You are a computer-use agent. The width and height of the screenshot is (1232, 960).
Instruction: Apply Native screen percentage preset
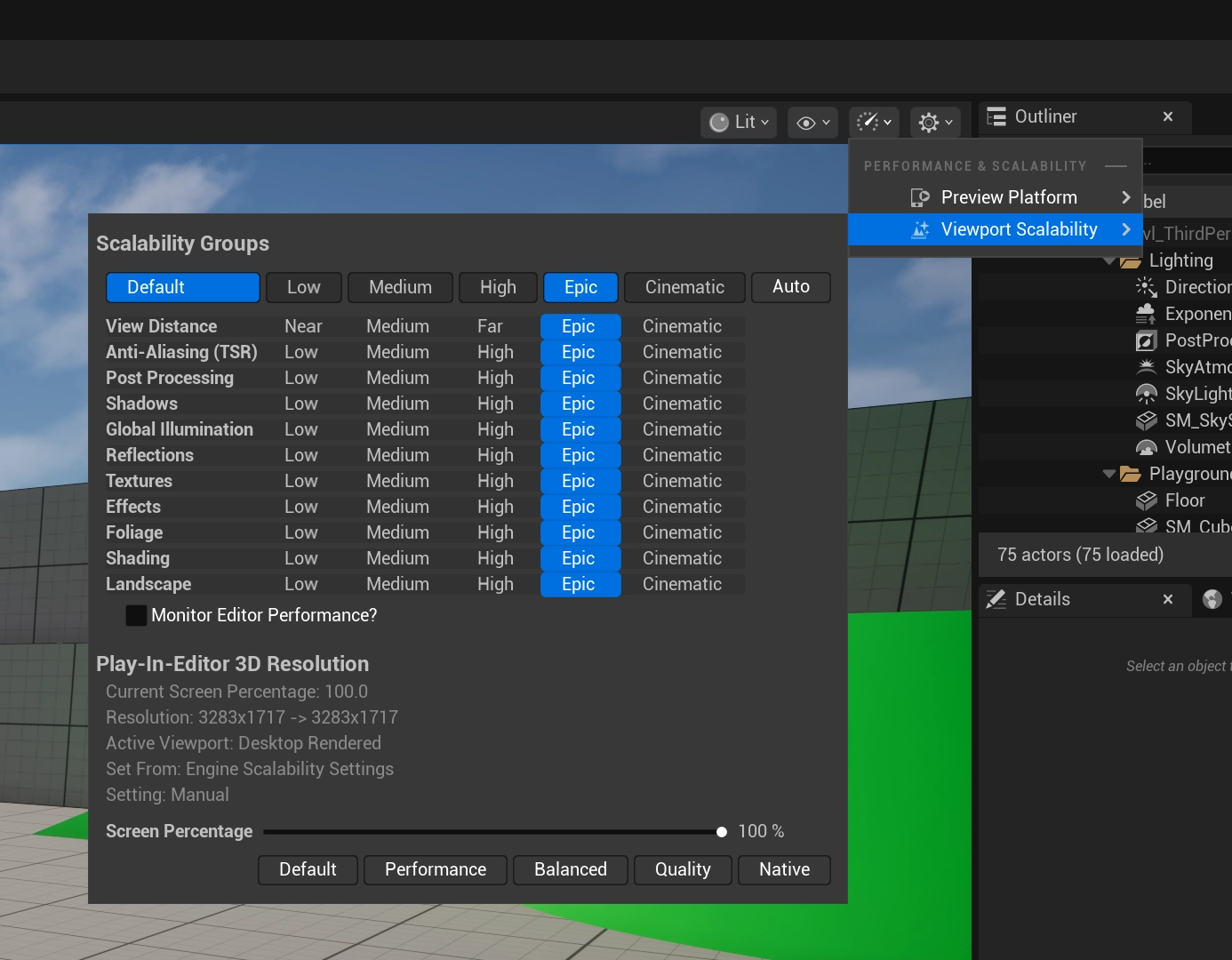[x=784, y=870]
